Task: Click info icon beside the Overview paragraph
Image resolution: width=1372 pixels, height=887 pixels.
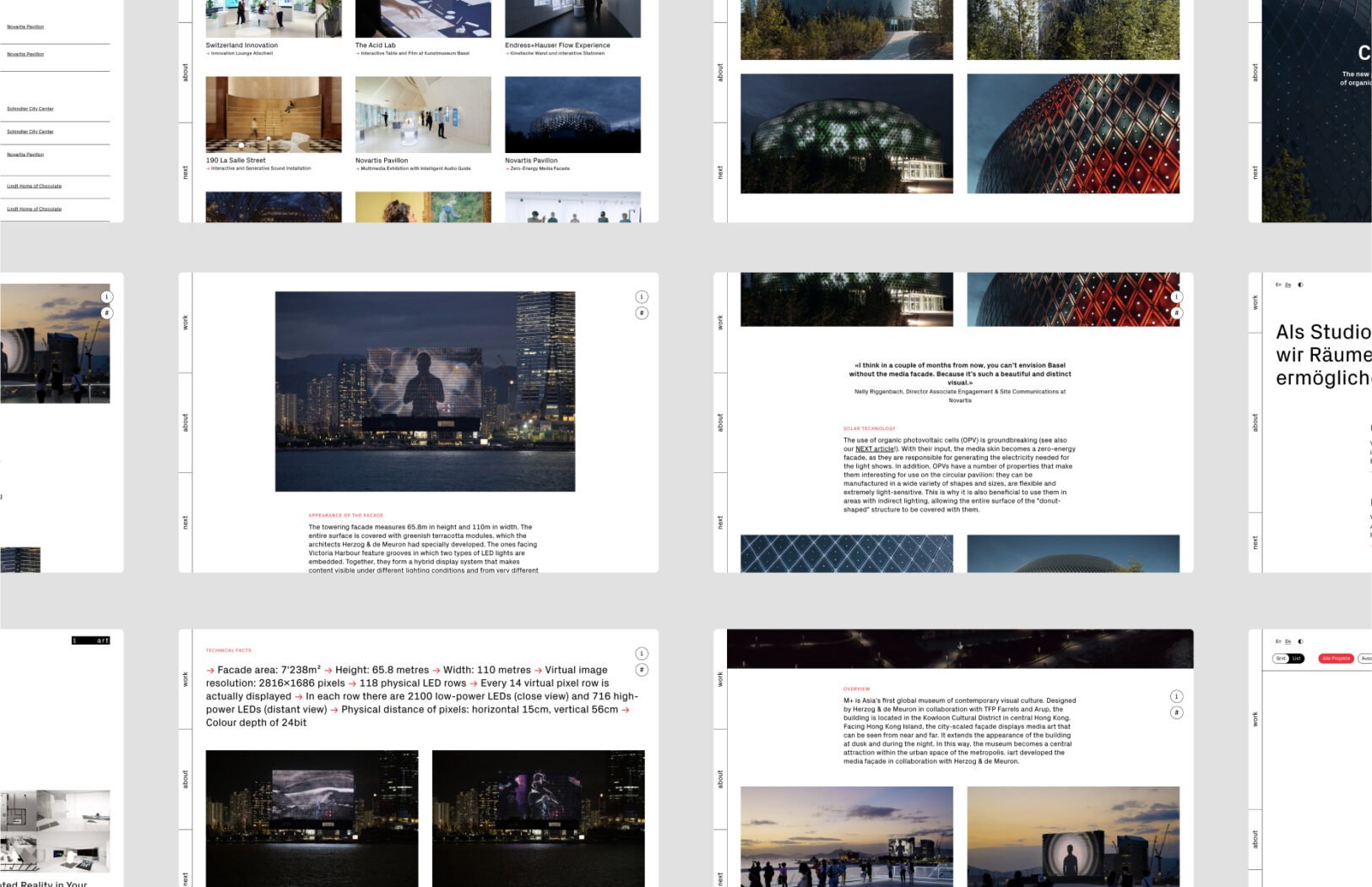Action: pyautogui.click(x=1176, y=696)
